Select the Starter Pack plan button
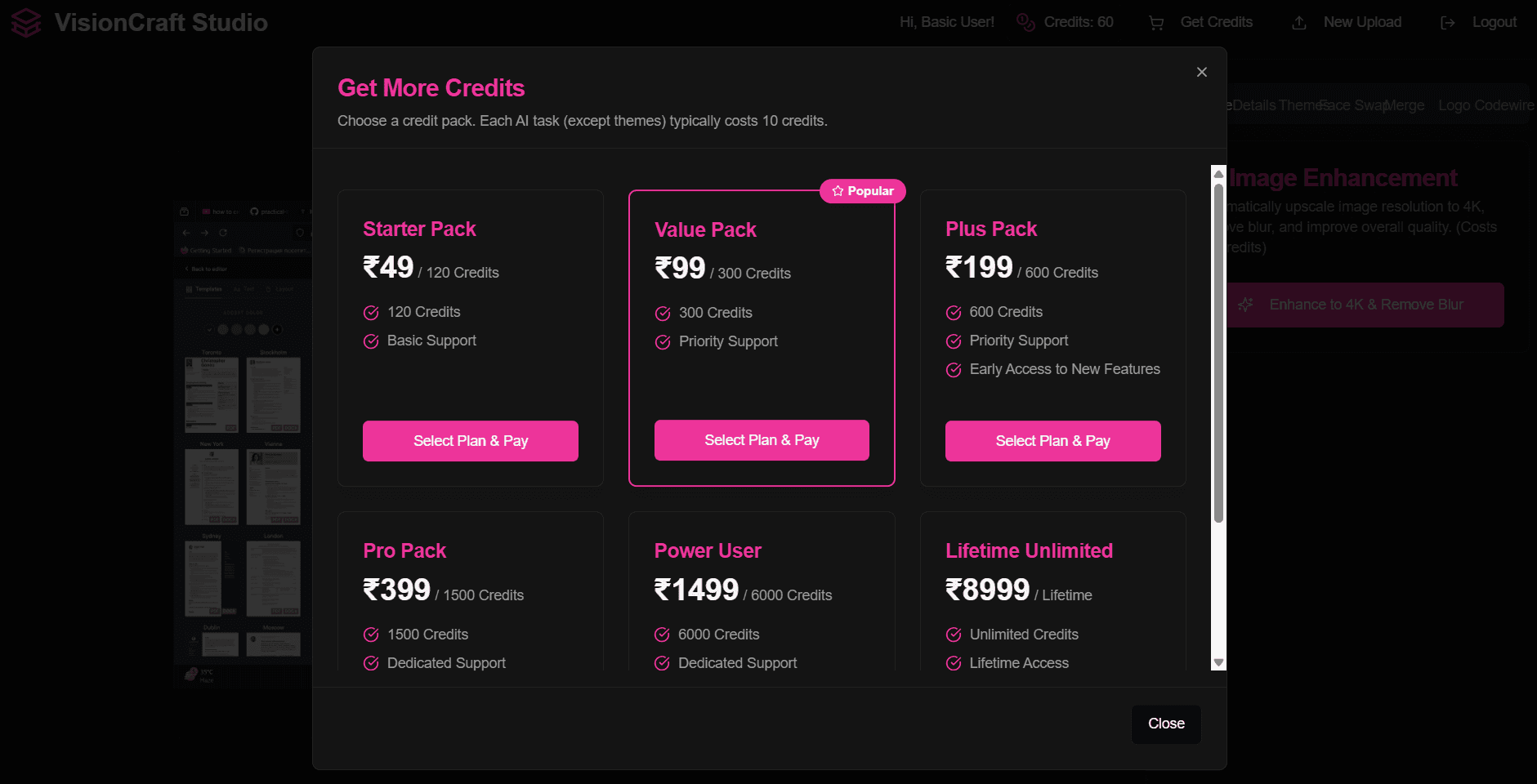Image resolution: width=1537 pixels, height=784 pixels. coord(471,441)
